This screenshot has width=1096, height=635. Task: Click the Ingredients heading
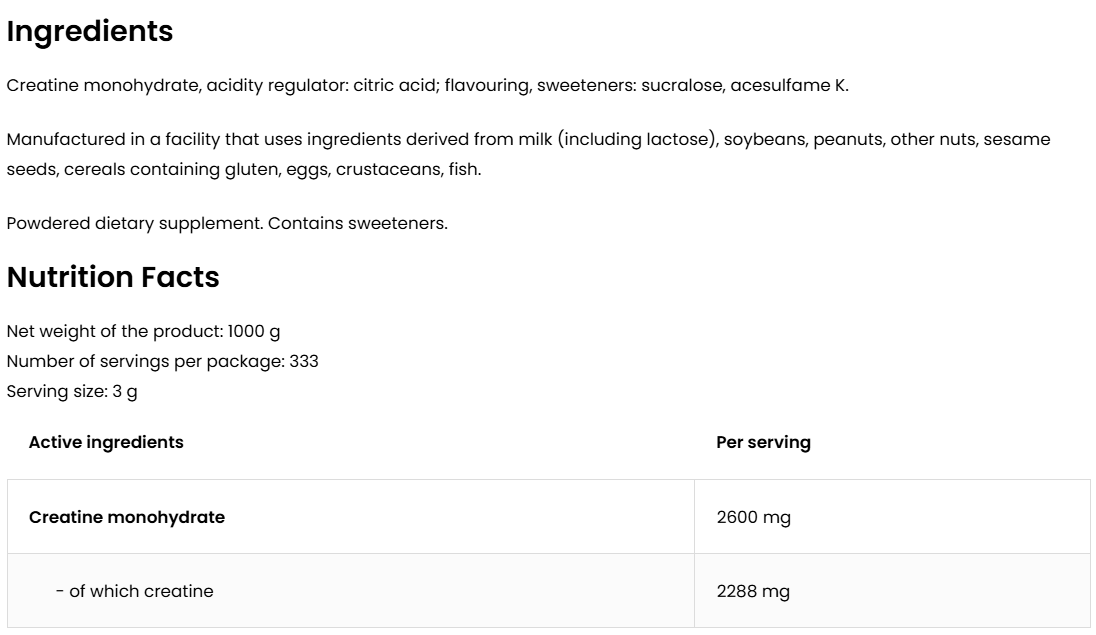tap(90, 32)
